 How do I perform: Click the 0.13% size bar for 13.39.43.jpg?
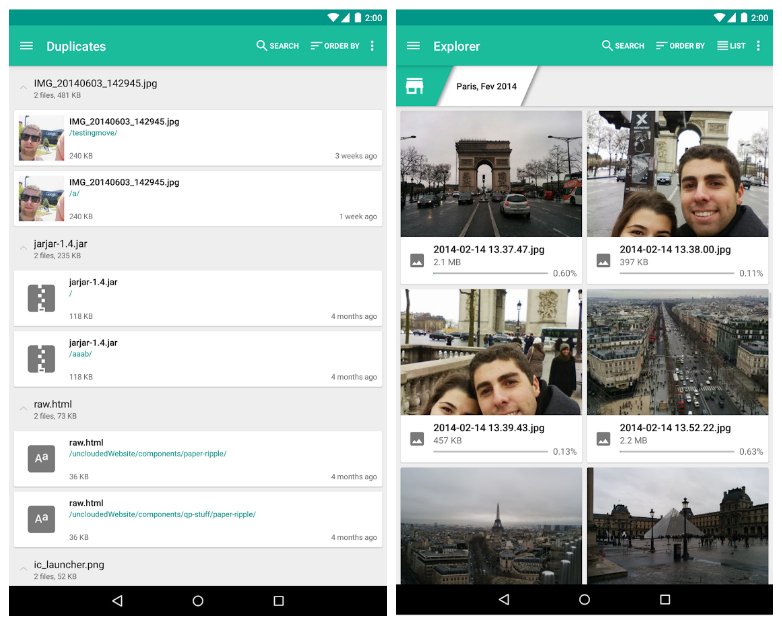(x=490, y=452)
